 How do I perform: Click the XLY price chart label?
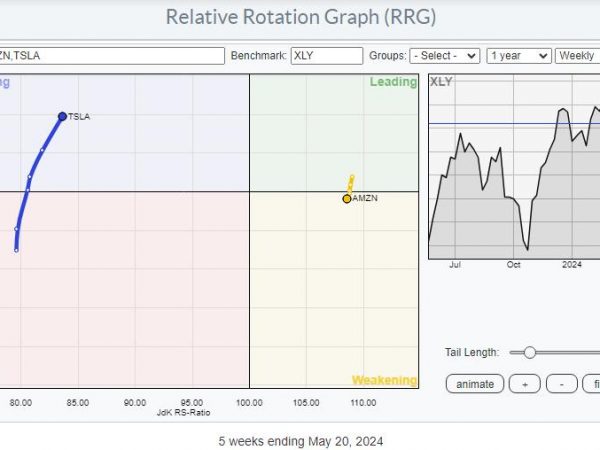441,82
